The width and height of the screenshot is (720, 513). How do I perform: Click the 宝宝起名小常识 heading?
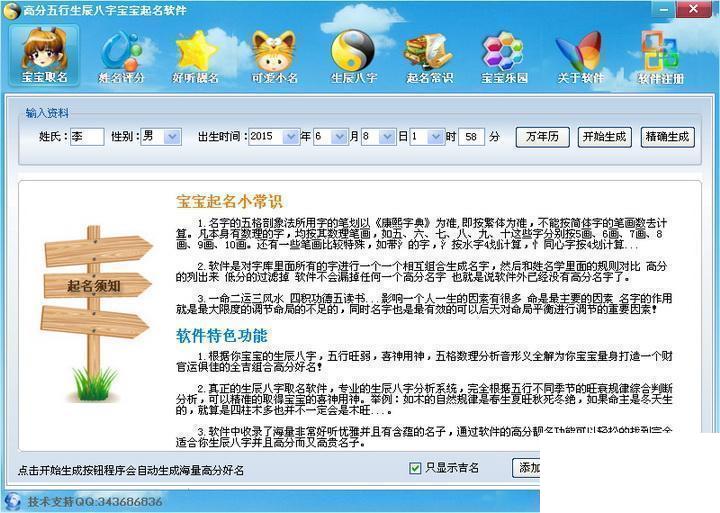pos(229,201)
